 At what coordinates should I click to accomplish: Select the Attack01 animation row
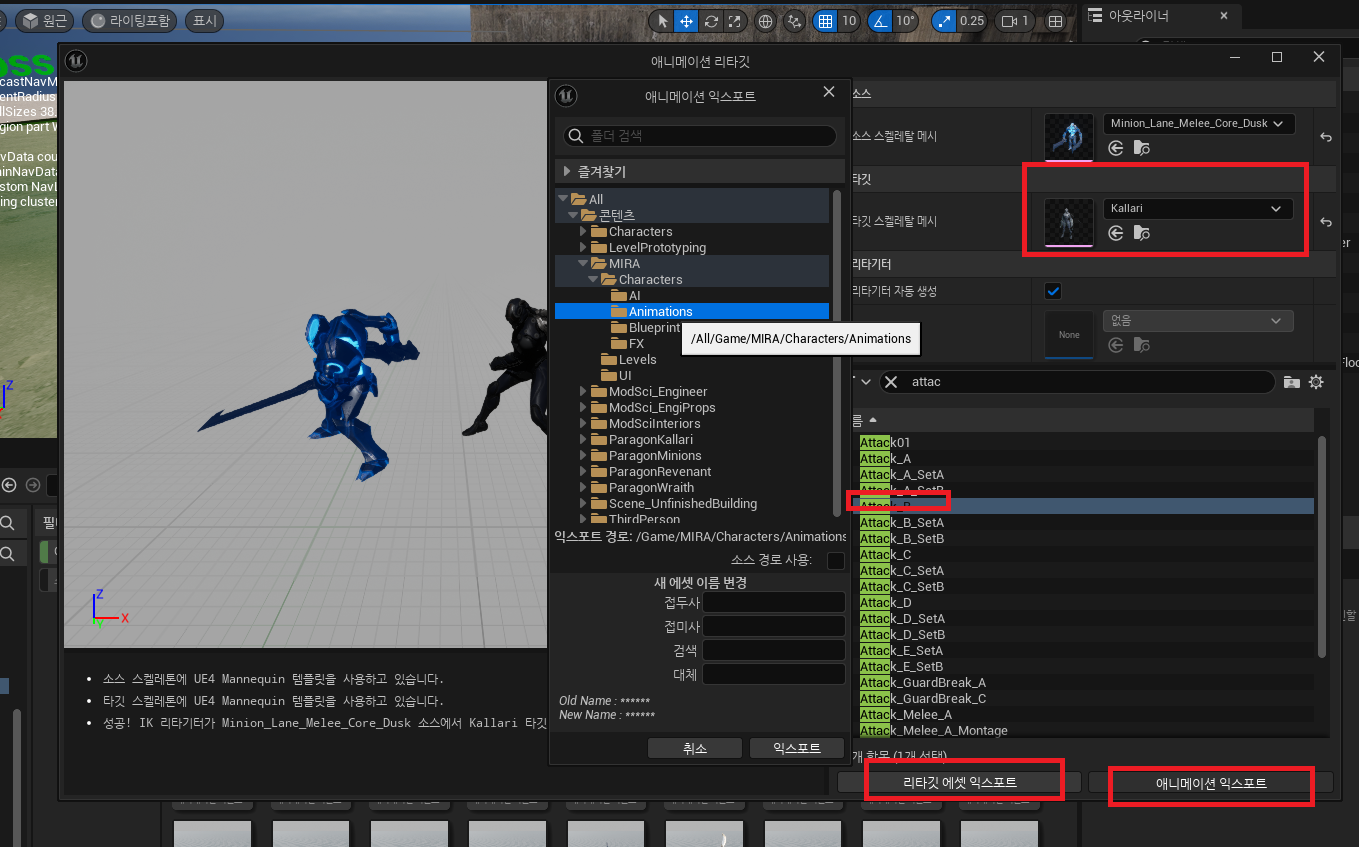pos(1087,442)
